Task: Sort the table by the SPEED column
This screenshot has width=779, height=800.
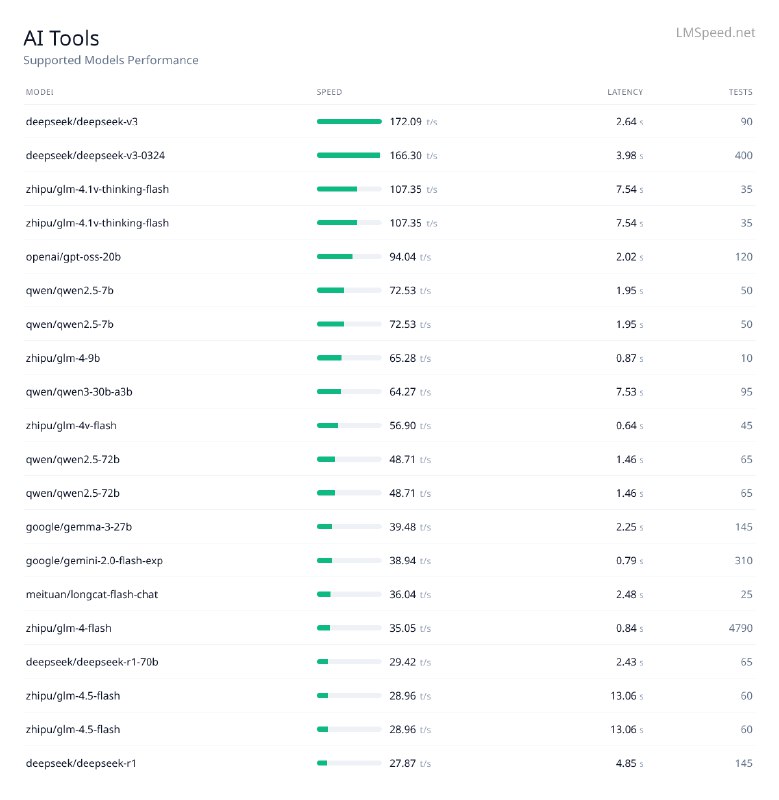Action: [x=329, y=92]
